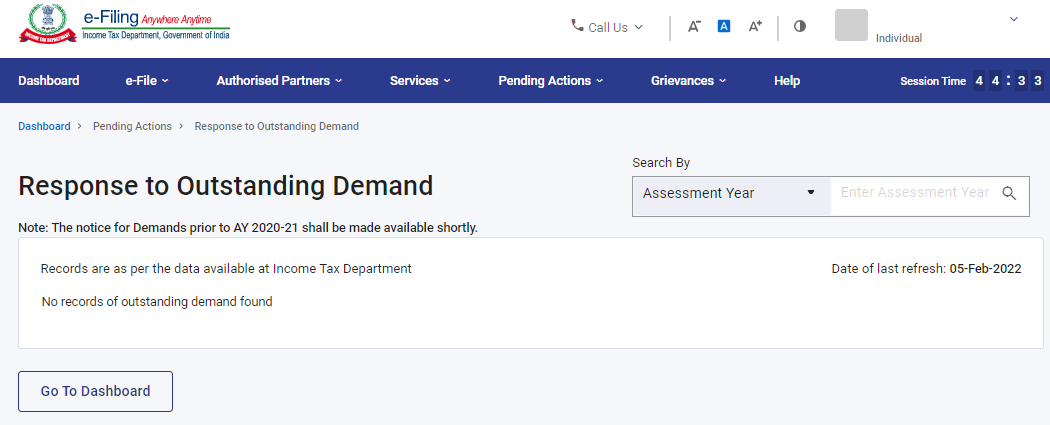Click the user profile avatar
Viewport: 1050px width, 425px height.
(x=851, y=25)
